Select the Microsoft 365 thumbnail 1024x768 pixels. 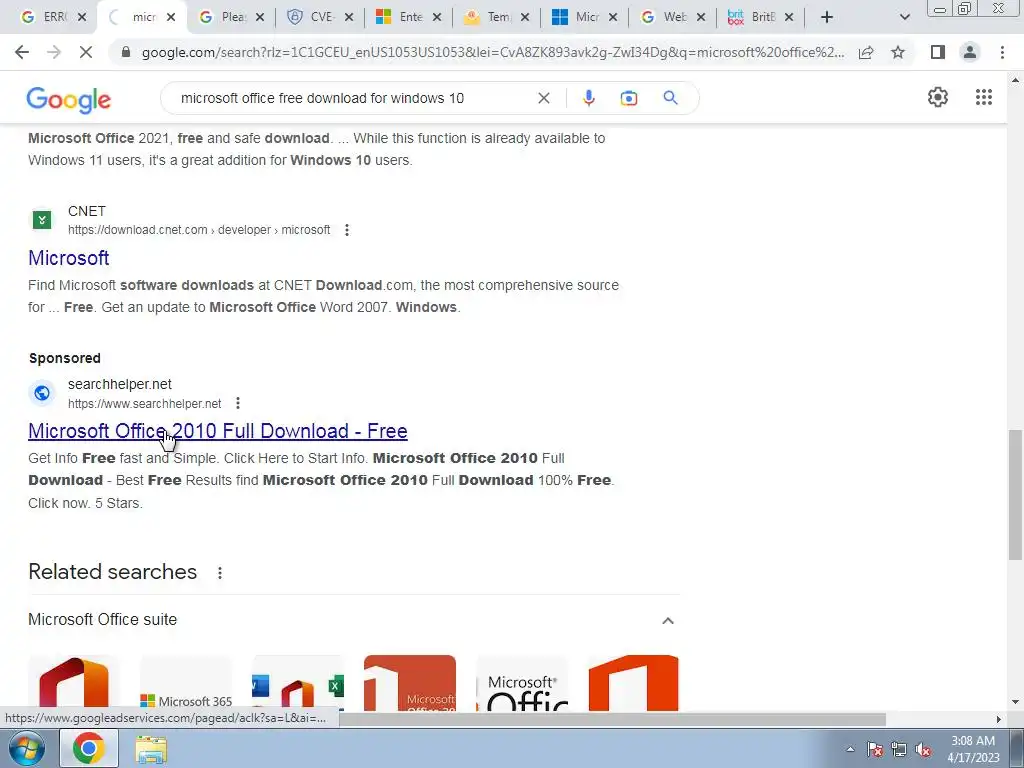(186, 683)
